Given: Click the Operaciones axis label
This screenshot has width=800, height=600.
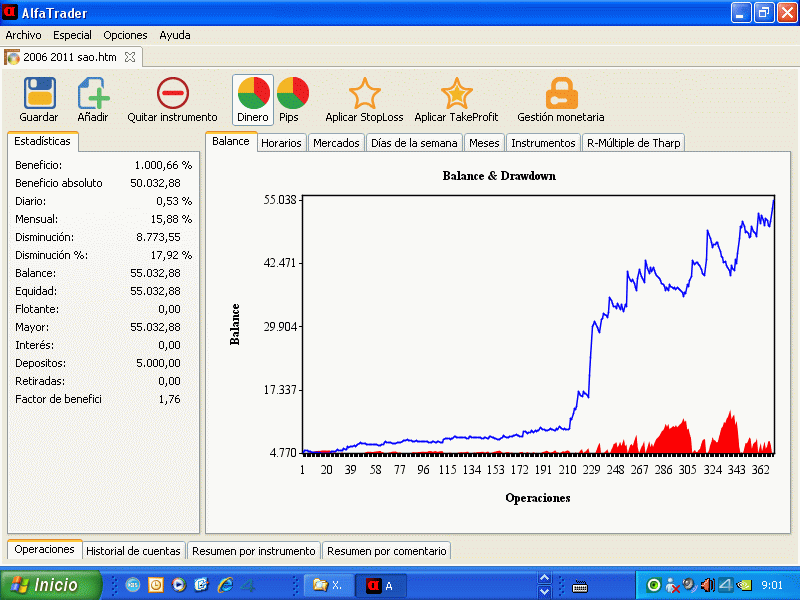Looking at the screenshot, I should [538, 498].
